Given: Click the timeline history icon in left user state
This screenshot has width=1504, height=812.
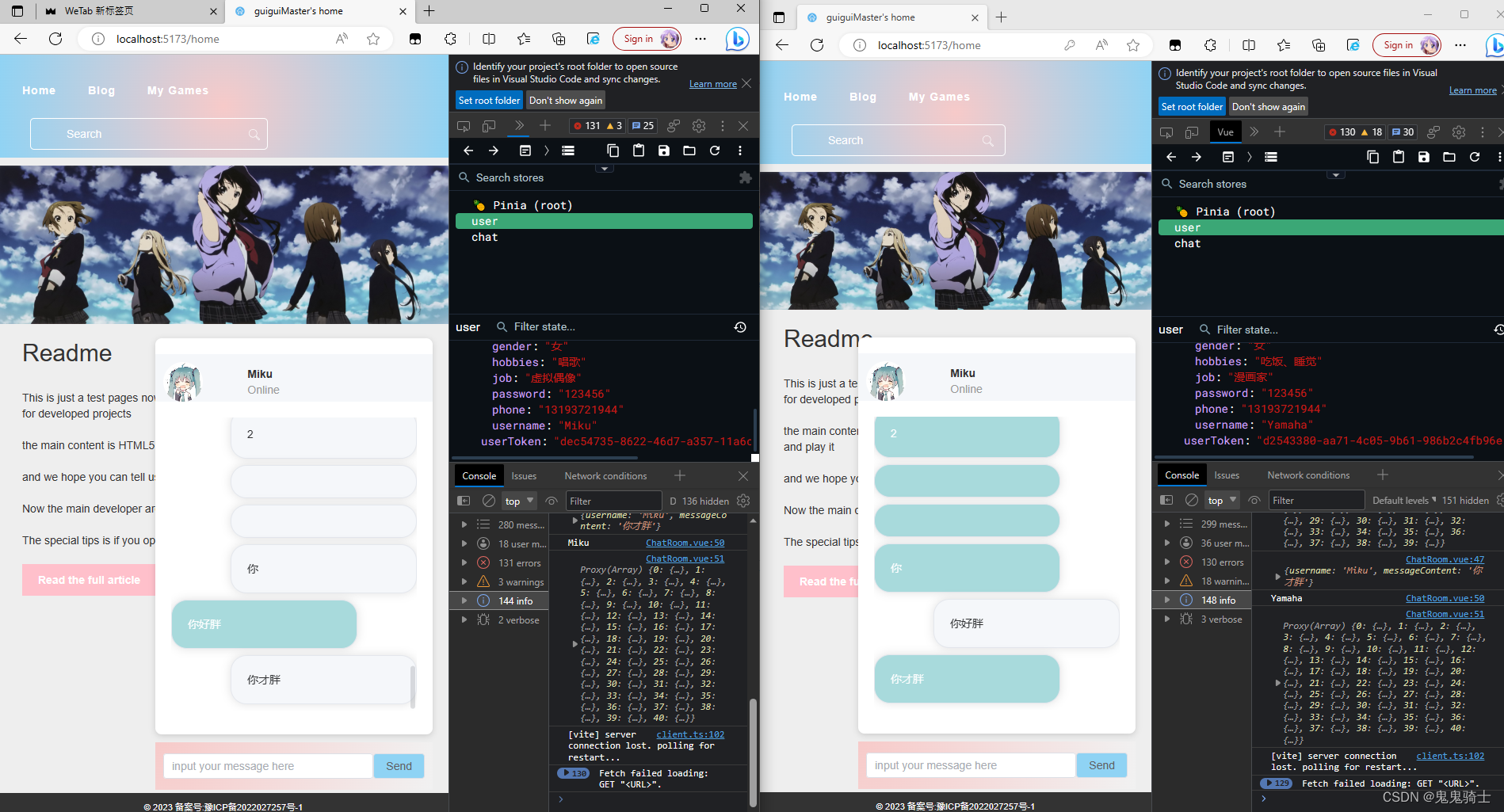Looking at the screenshot, I should pos(740,327).
